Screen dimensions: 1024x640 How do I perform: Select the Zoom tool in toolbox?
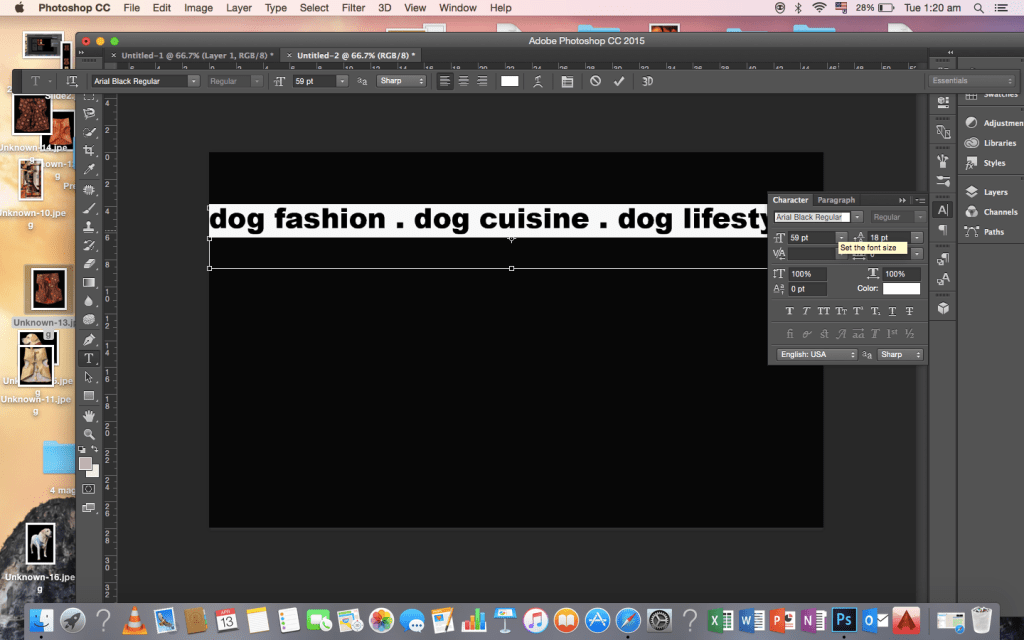tap(89, 434)
